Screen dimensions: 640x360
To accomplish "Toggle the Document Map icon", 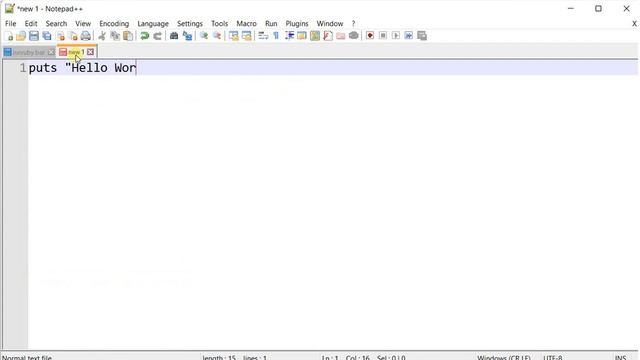I will click(315, 36).
